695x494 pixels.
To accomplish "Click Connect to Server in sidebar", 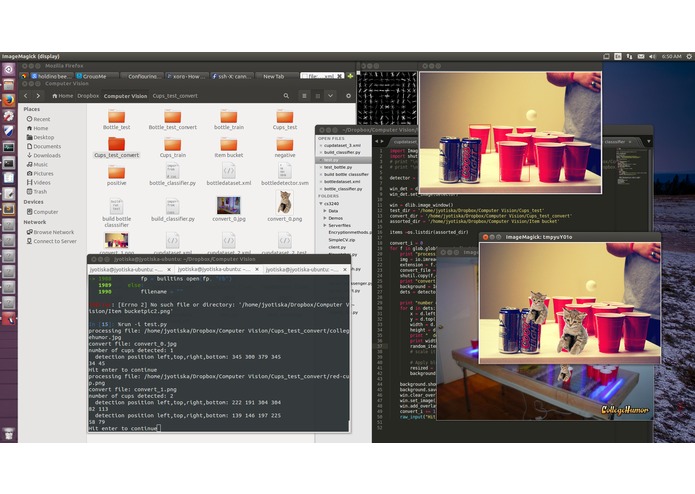I will (51, 241).
